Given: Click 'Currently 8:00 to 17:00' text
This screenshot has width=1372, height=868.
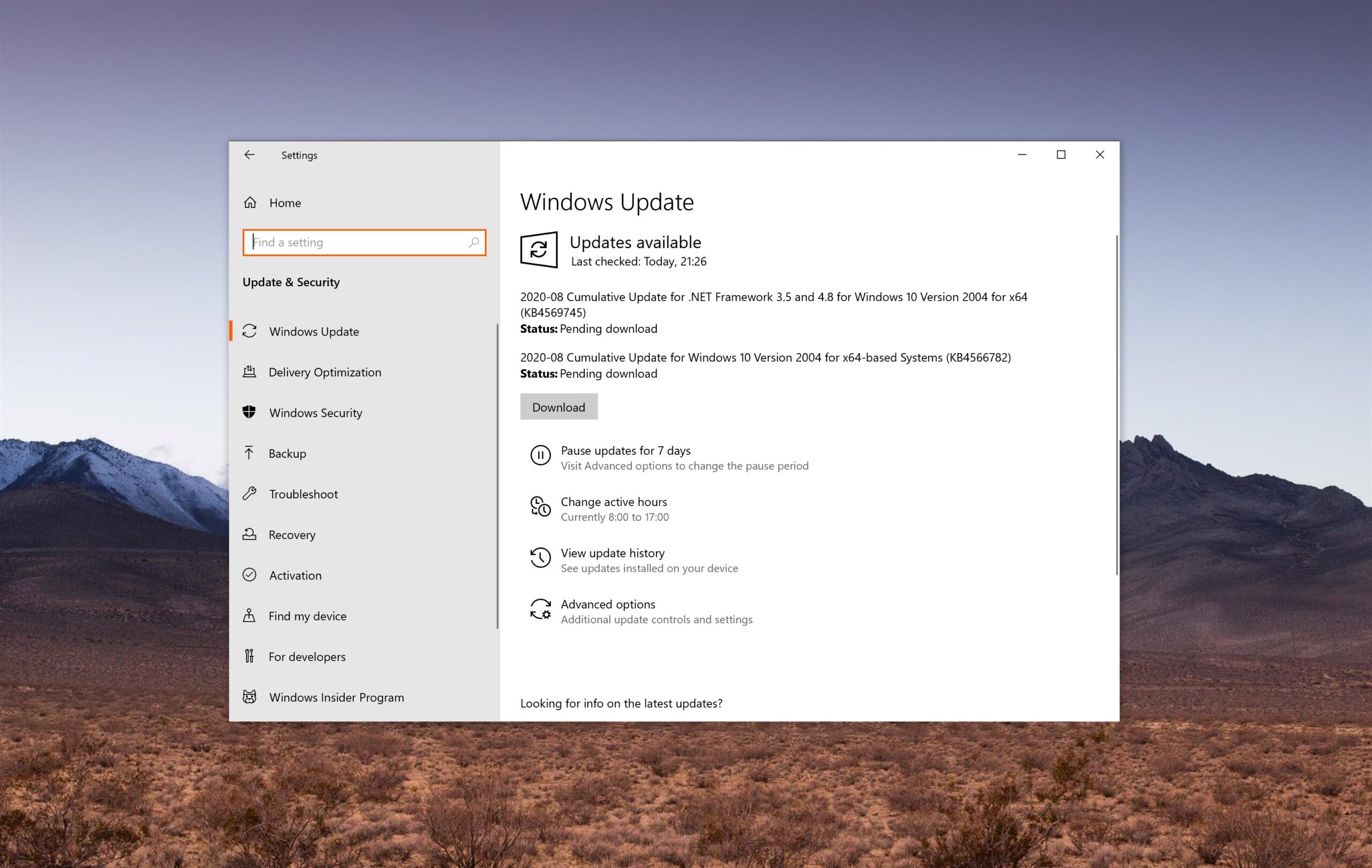Looking at the screenshot, I should point(615,517).
